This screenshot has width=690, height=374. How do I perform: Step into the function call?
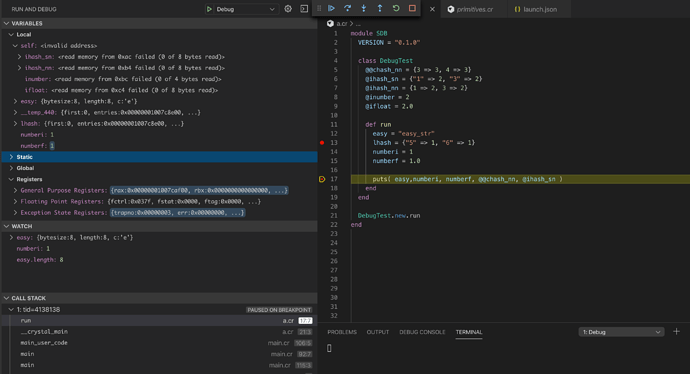pyautogui.click(x=363, y=8)
